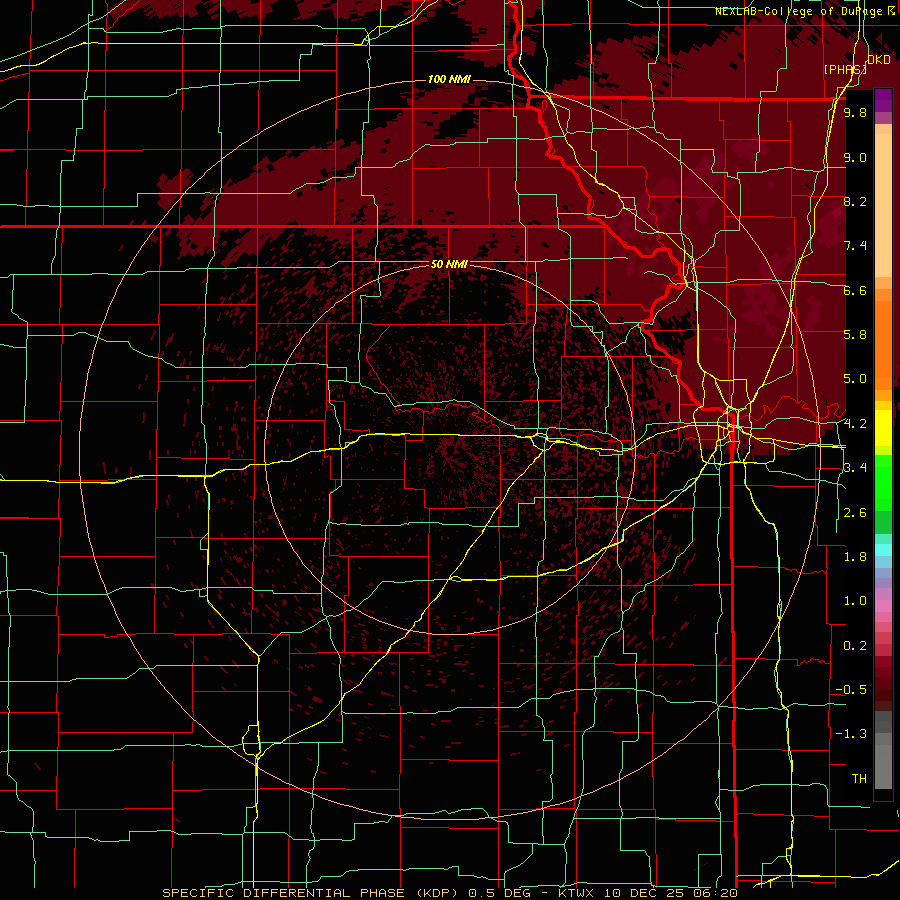Screen dimensions: 900x900
Task: Click the 4.2 legend value
Action: 855,424
